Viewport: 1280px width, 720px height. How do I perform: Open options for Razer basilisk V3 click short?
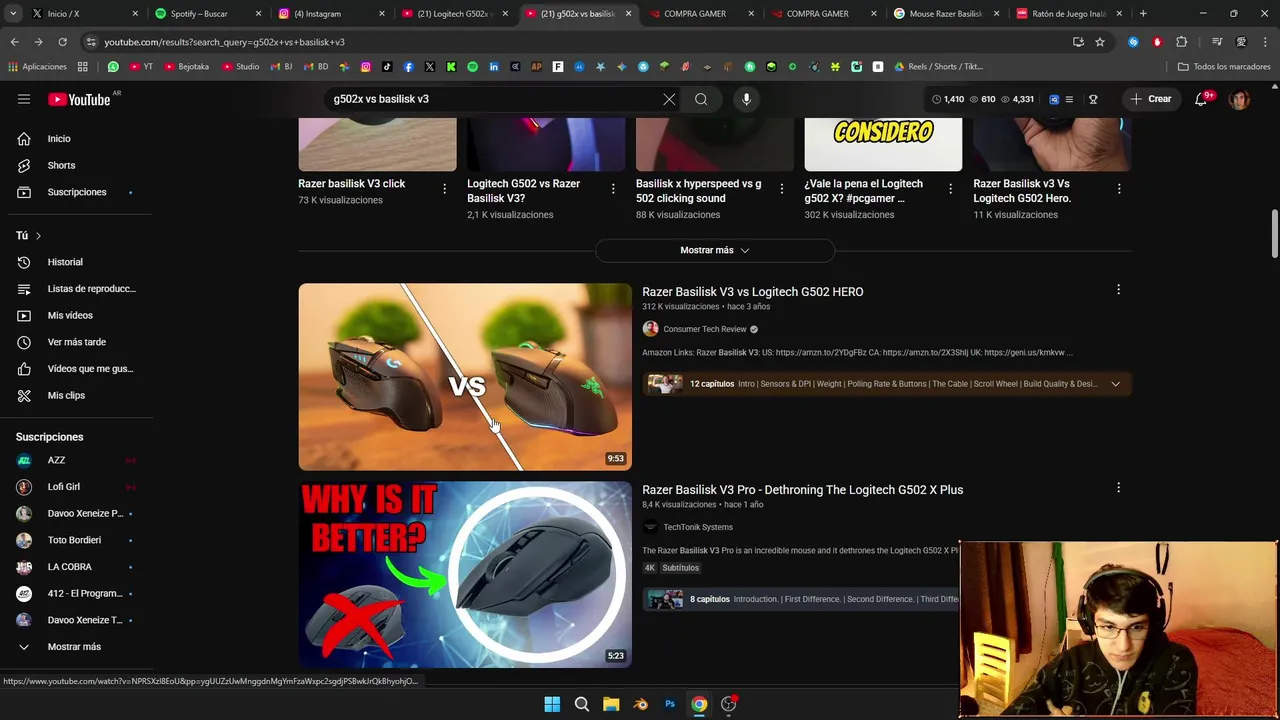pyautogui.click(x=445, y=188)
